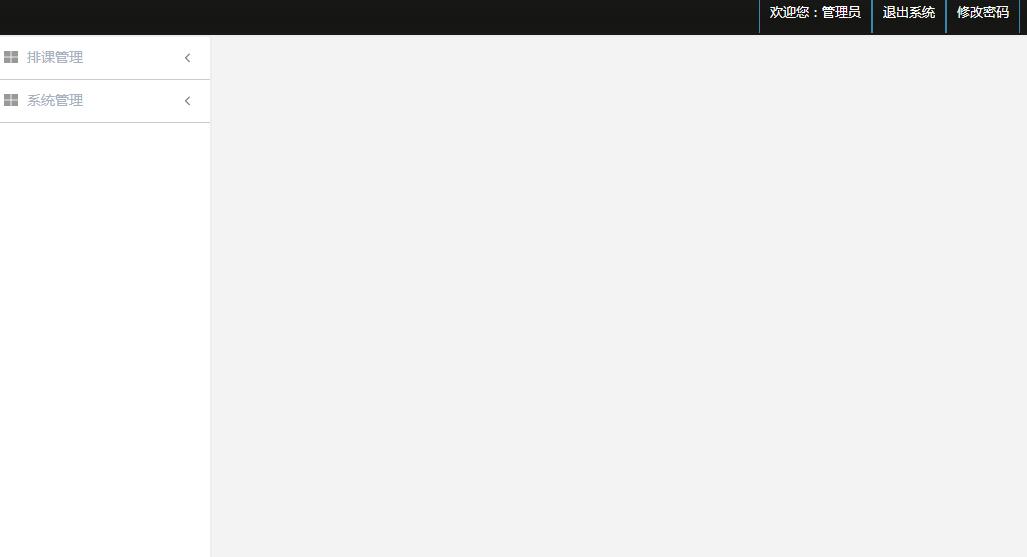Click the grid icon beside 系统管理
Viewport: 1027px width, 557px height.
[x=11, y=100]
